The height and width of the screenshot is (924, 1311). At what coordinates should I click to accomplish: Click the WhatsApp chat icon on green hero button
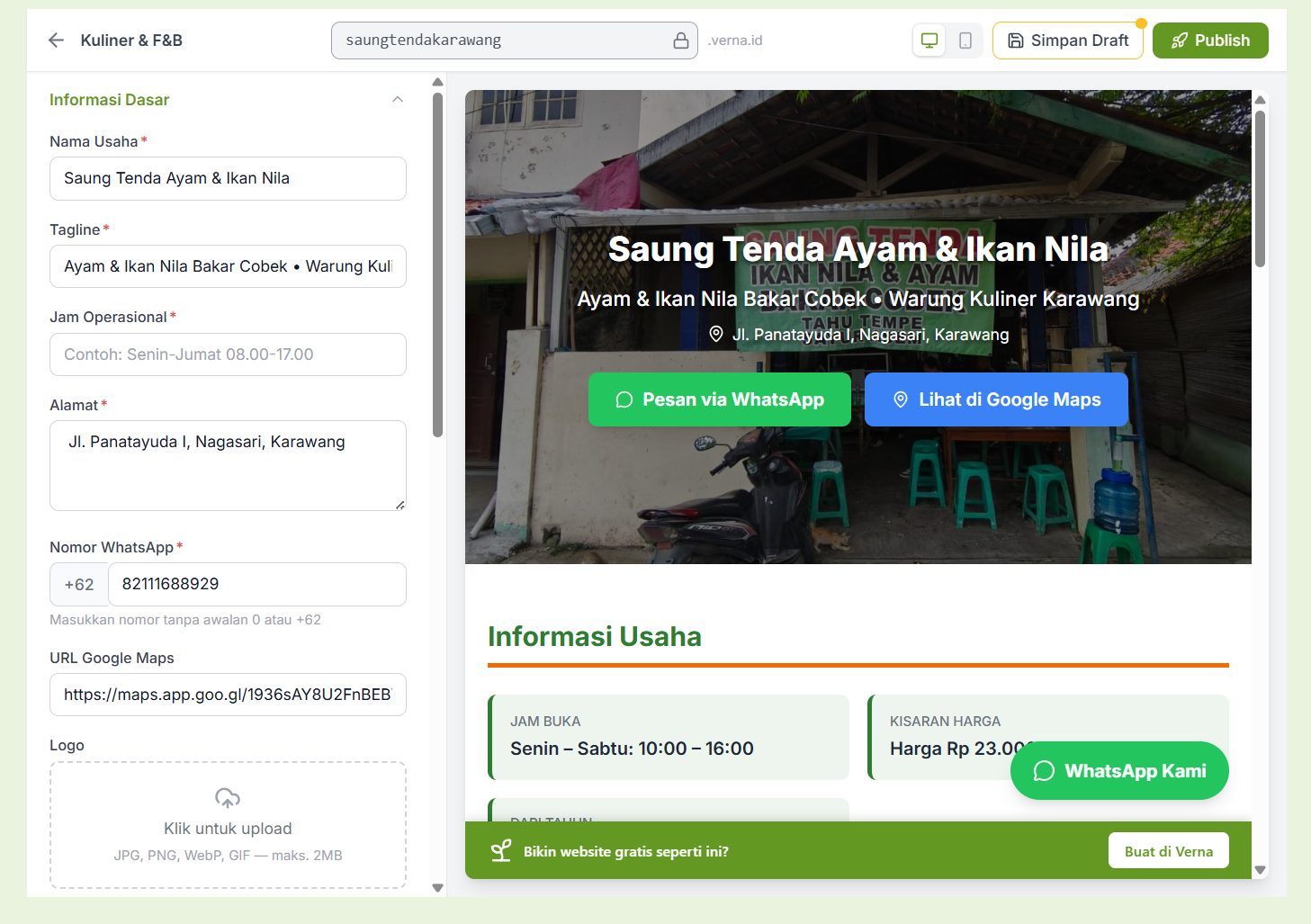pos(624,399)
